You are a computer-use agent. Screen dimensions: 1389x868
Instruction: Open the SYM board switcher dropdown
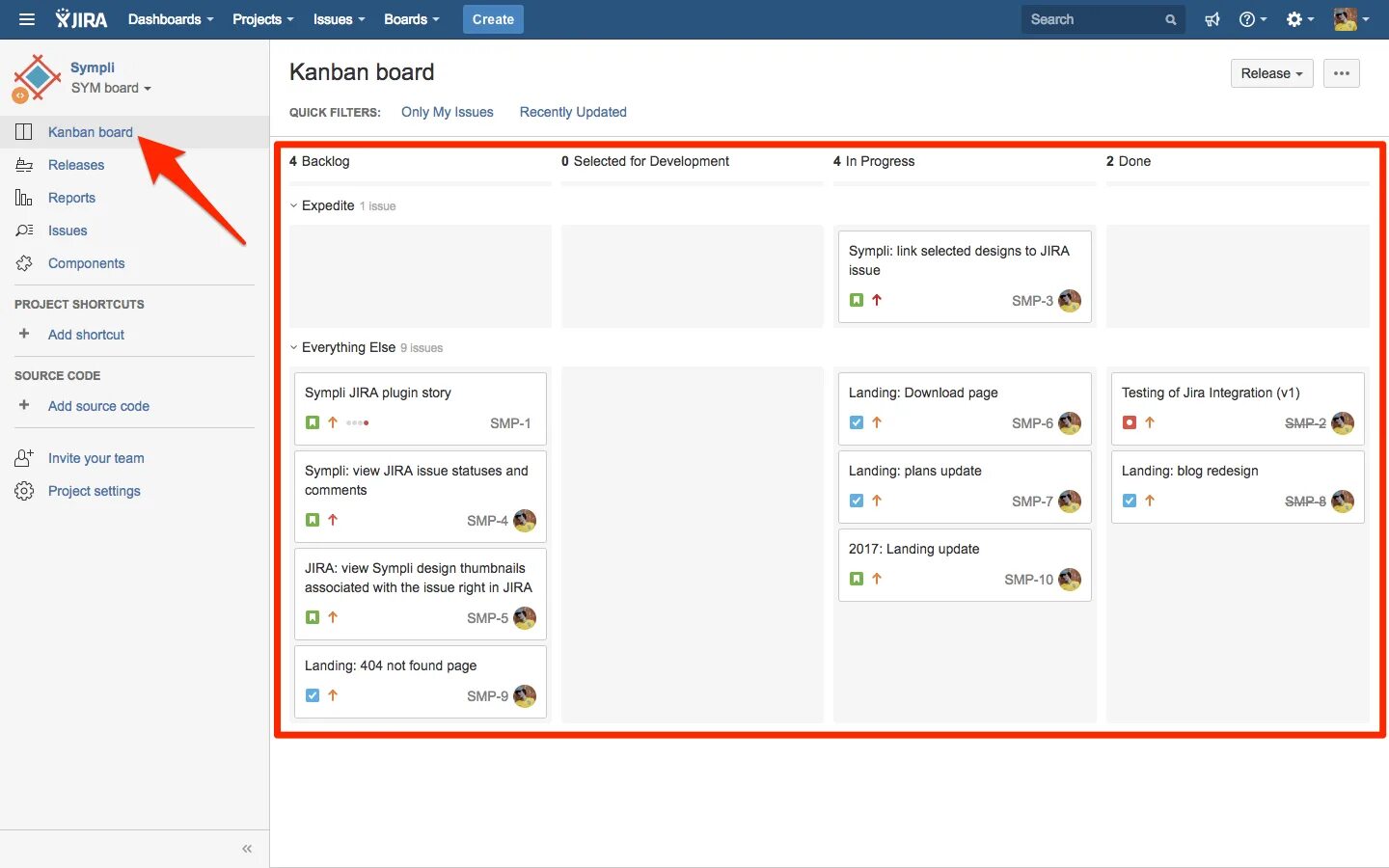coord(111,88)
